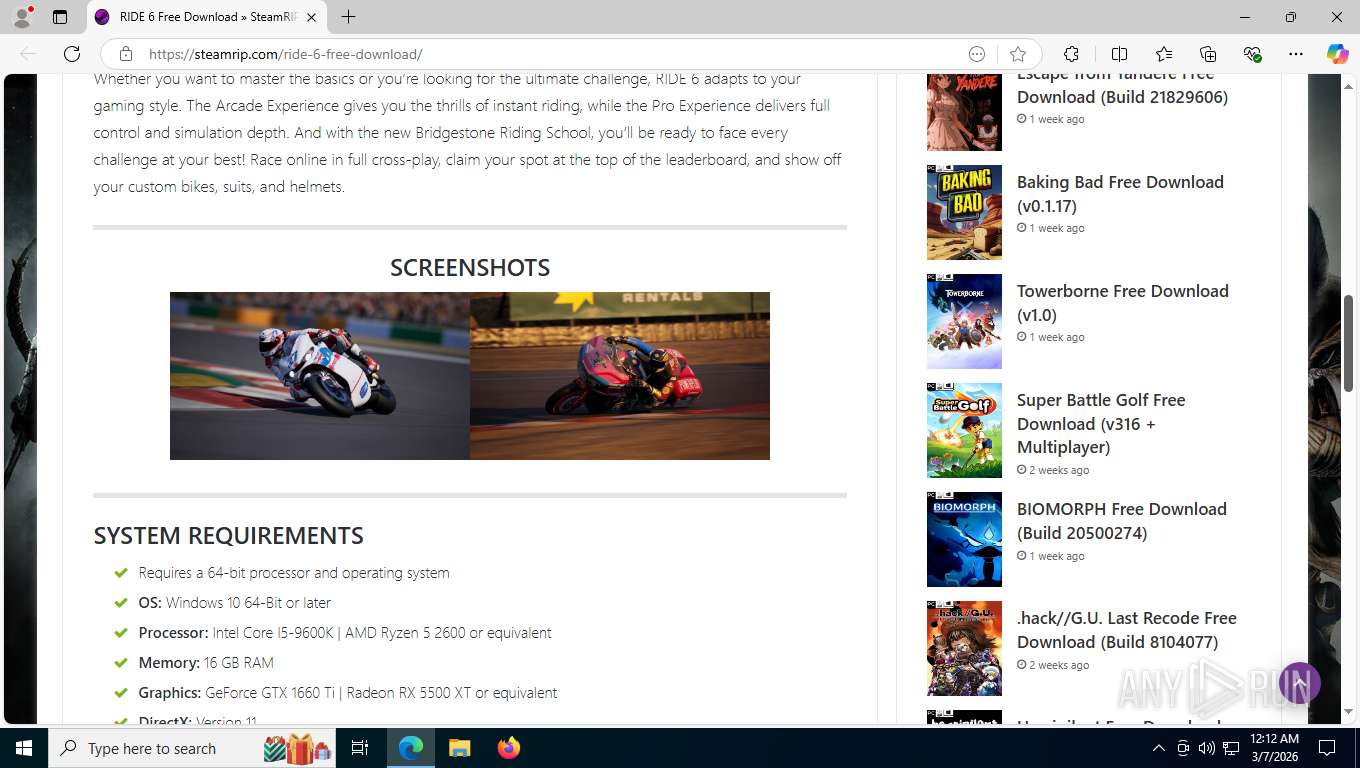Click the Baking Bad cover thumbnail
Screen dimensions: 1360x768
click(964, 212)
